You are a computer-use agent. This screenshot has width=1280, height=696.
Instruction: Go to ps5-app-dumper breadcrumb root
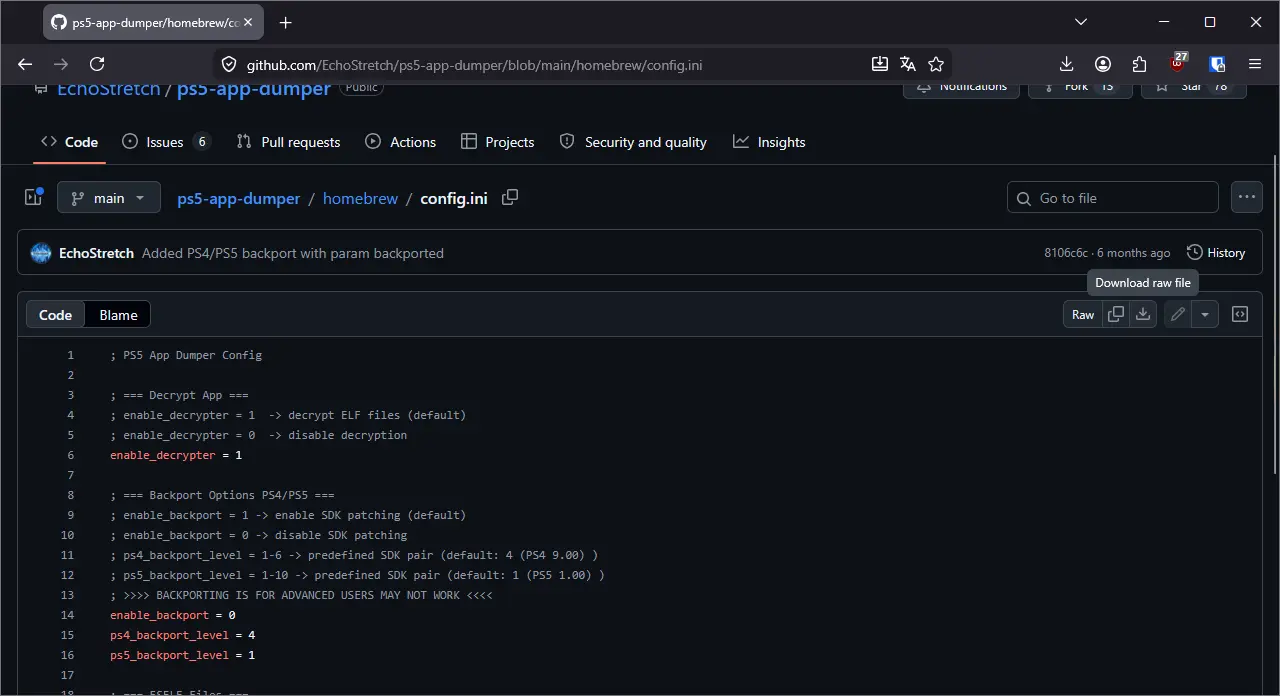coord(239,198)
